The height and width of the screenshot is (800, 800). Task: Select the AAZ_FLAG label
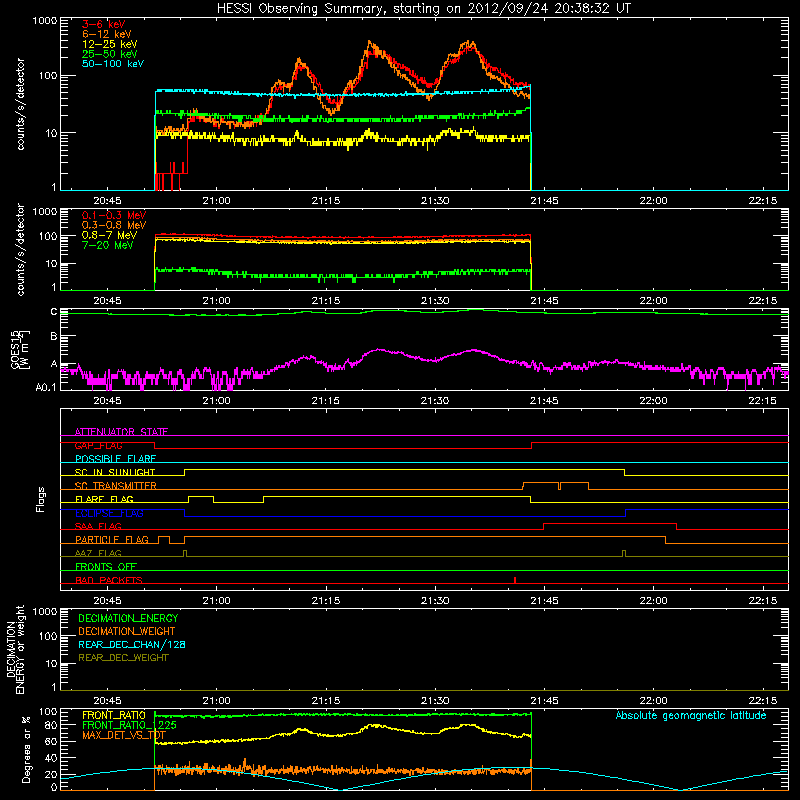(98, 554)
